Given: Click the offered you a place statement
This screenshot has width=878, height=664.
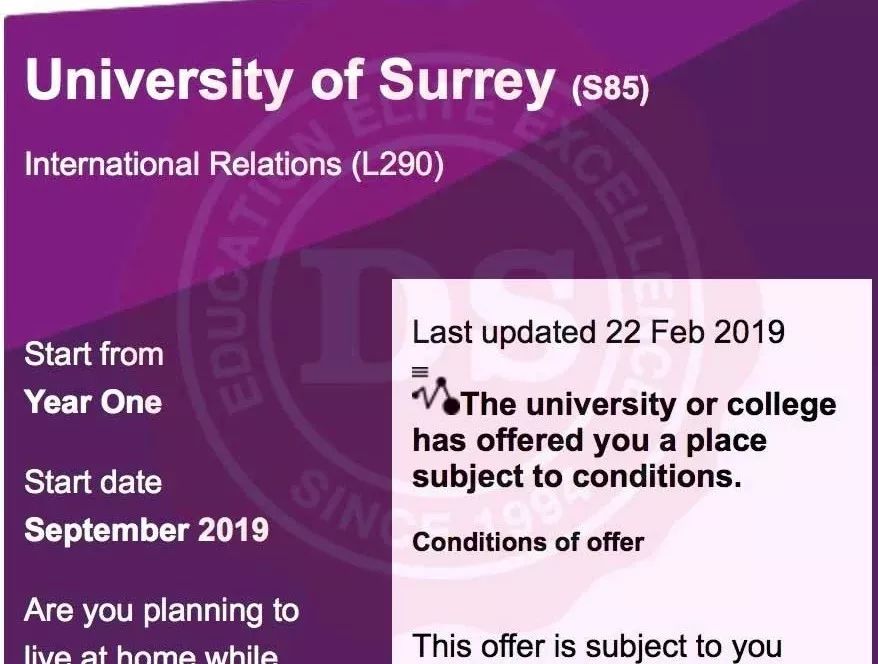Looking at the screenshot, I should tap(589, 440).
